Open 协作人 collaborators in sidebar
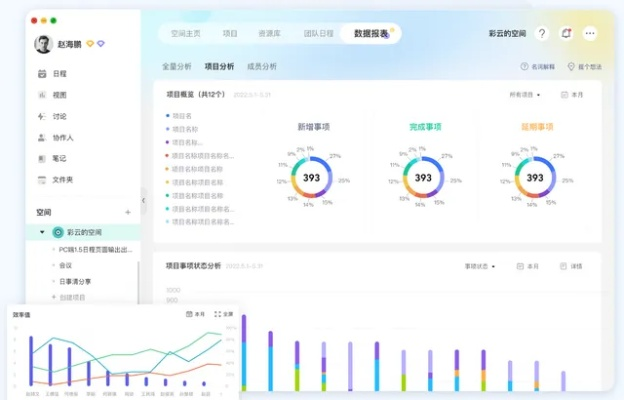624x400 pixels. pos(60,137)
